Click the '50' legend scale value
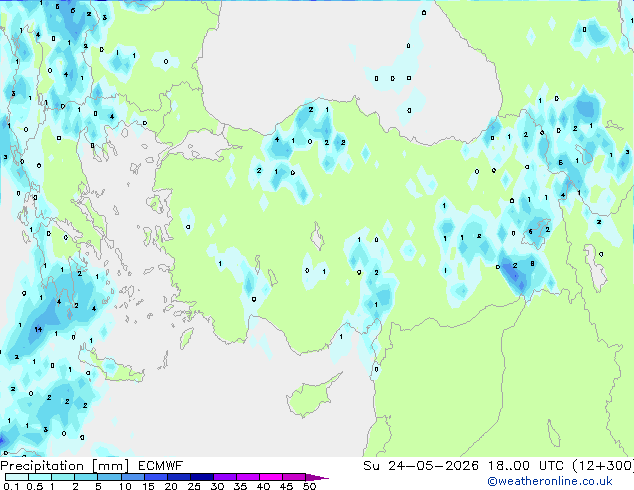634x490 pixels. (x=309, y=486)
